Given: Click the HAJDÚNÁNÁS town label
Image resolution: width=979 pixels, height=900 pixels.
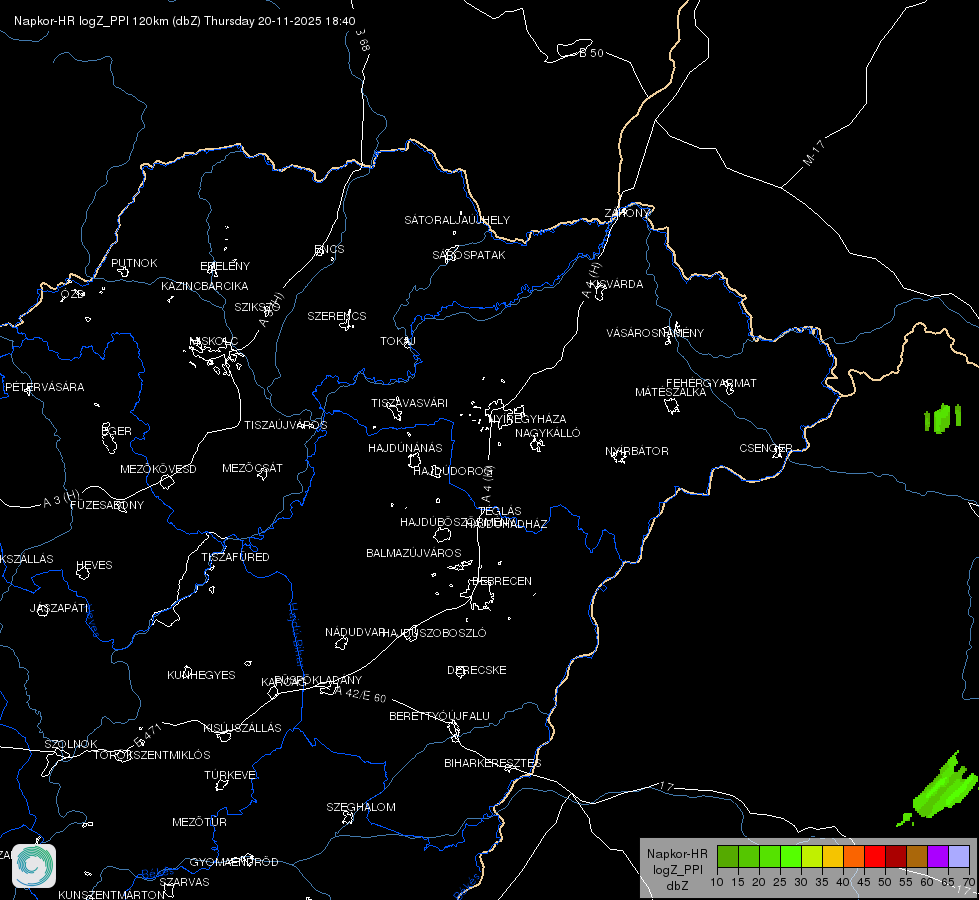Looking at the screenshot, I should (405, 448).
